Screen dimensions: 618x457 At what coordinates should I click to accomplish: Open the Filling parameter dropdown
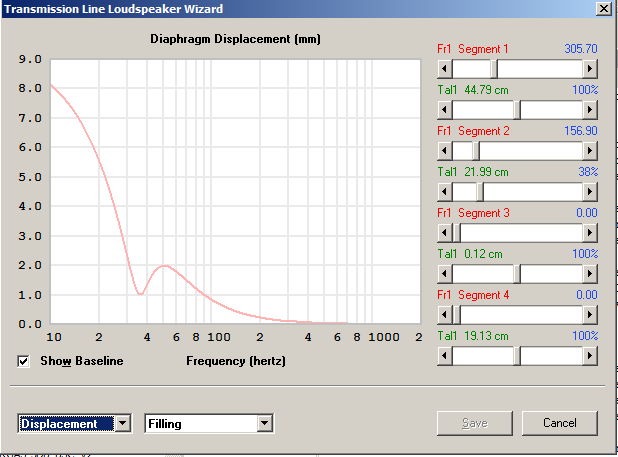pyautogui.click(x=264, y=424)
